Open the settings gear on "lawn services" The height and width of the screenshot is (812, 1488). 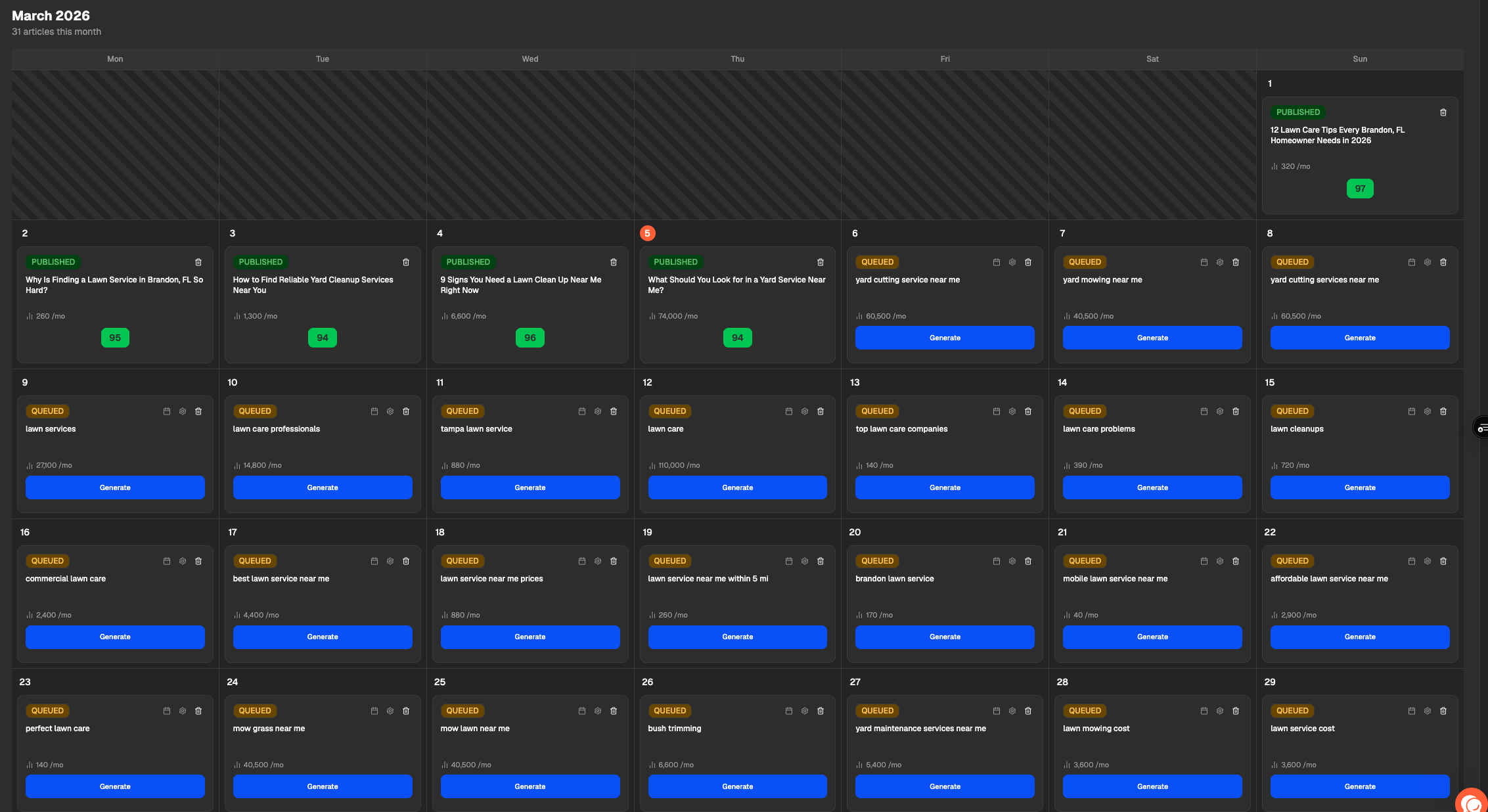tap(182, 411)
